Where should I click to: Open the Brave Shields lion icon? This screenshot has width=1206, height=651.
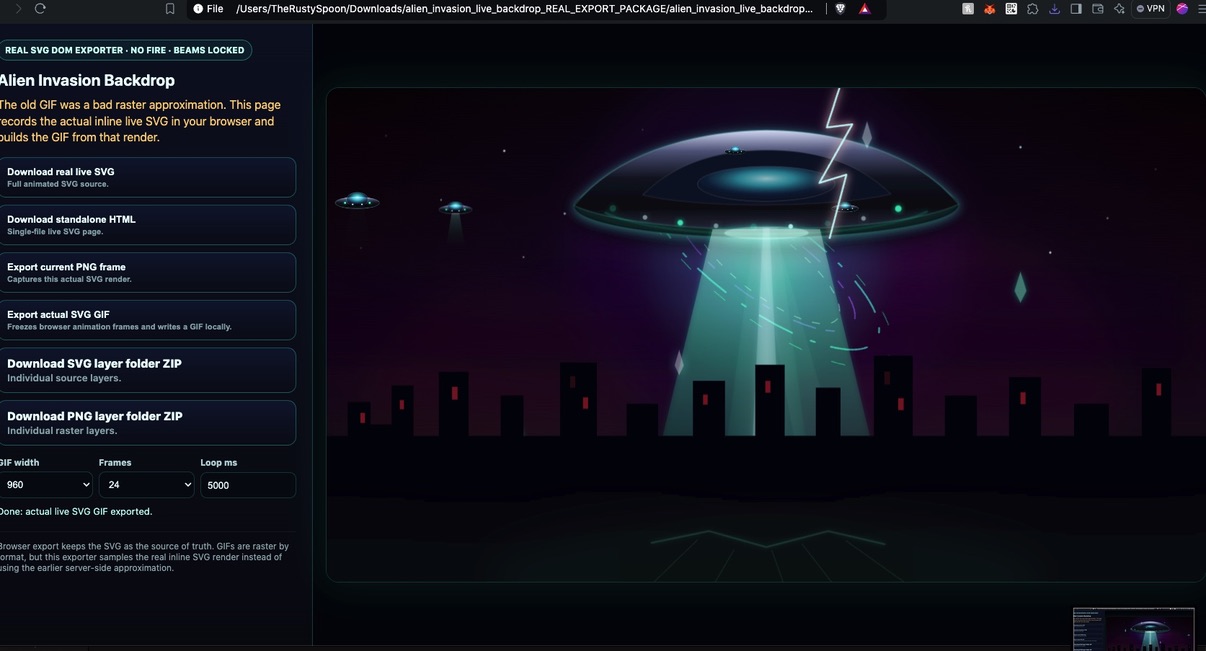pos(840,8)
